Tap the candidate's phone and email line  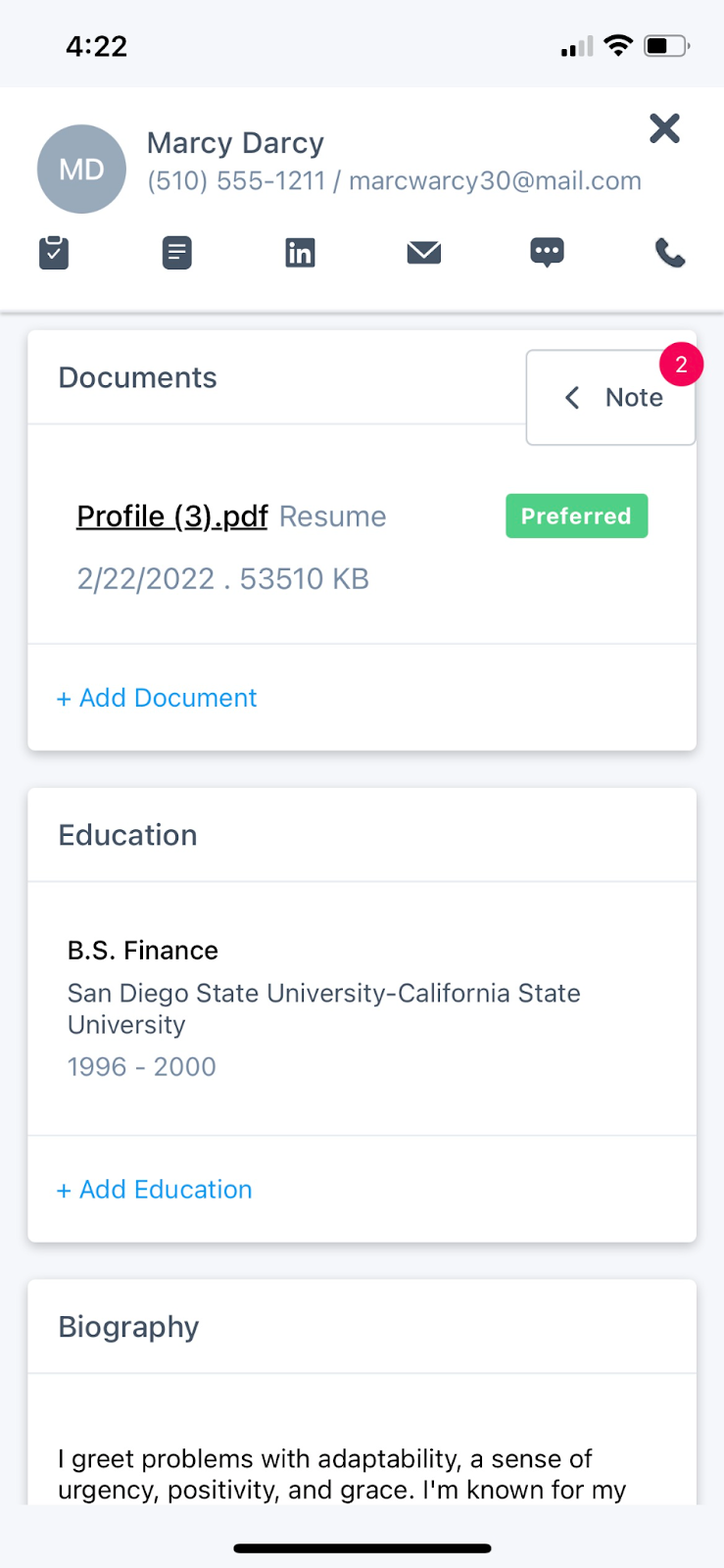(x=394, y=181)
